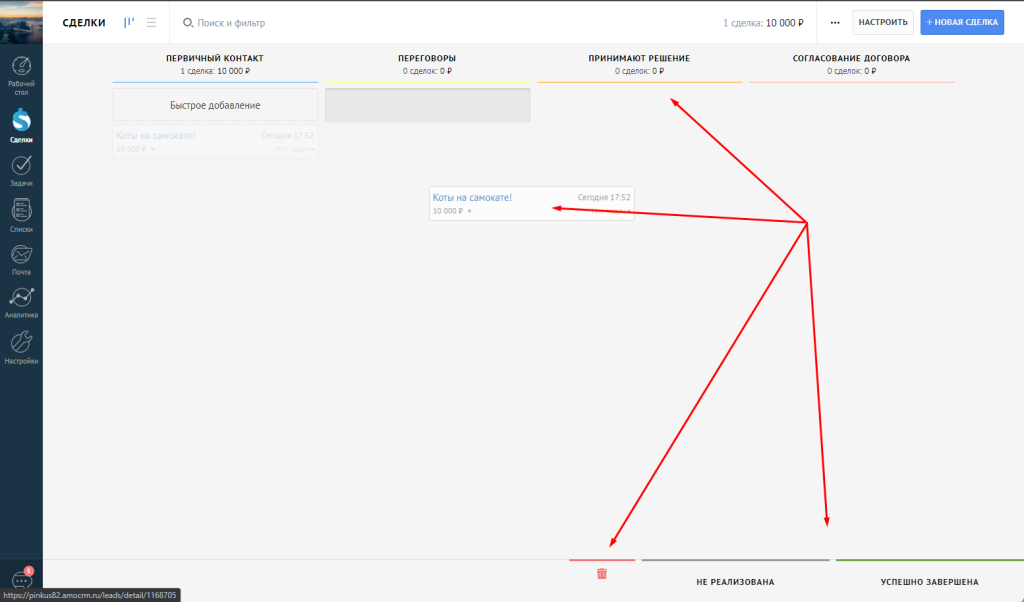The width and height of the screenshot is (1024, 602).
Task: Select the Не реализована status zone
Action: [x=735, y=581]
